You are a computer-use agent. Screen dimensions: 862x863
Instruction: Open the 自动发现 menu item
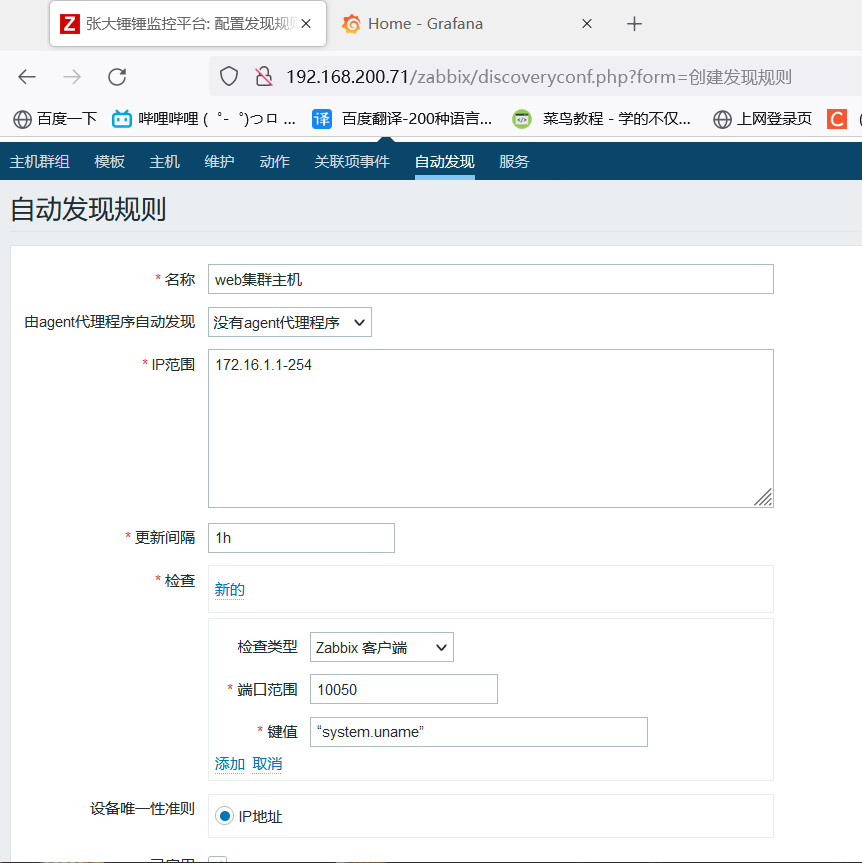coord(445,161)
